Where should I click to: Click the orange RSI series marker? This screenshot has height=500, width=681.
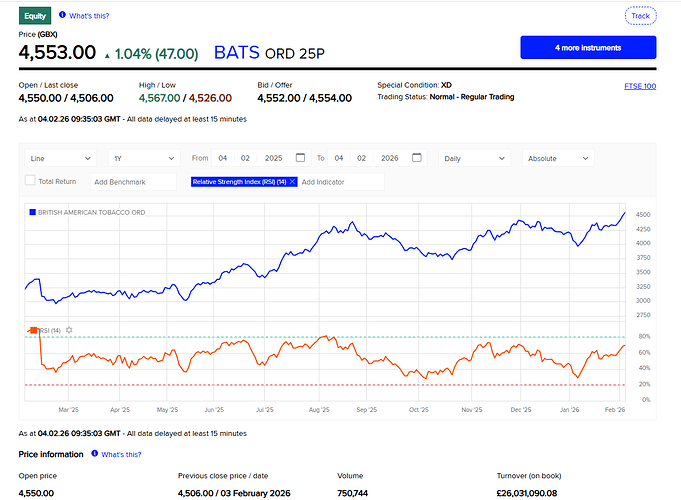33,329
